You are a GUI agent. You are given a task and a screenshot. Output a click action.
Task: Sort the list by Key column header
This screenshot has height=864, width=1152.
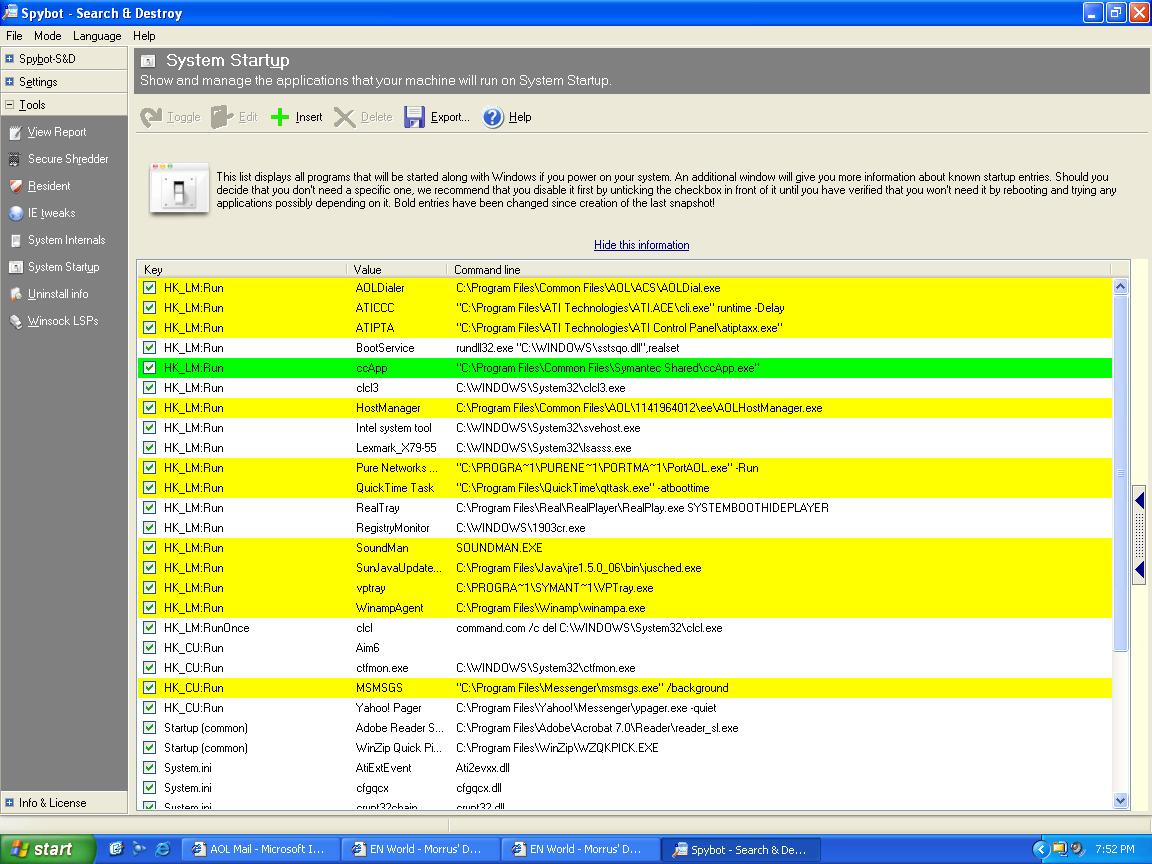point(242,270)
